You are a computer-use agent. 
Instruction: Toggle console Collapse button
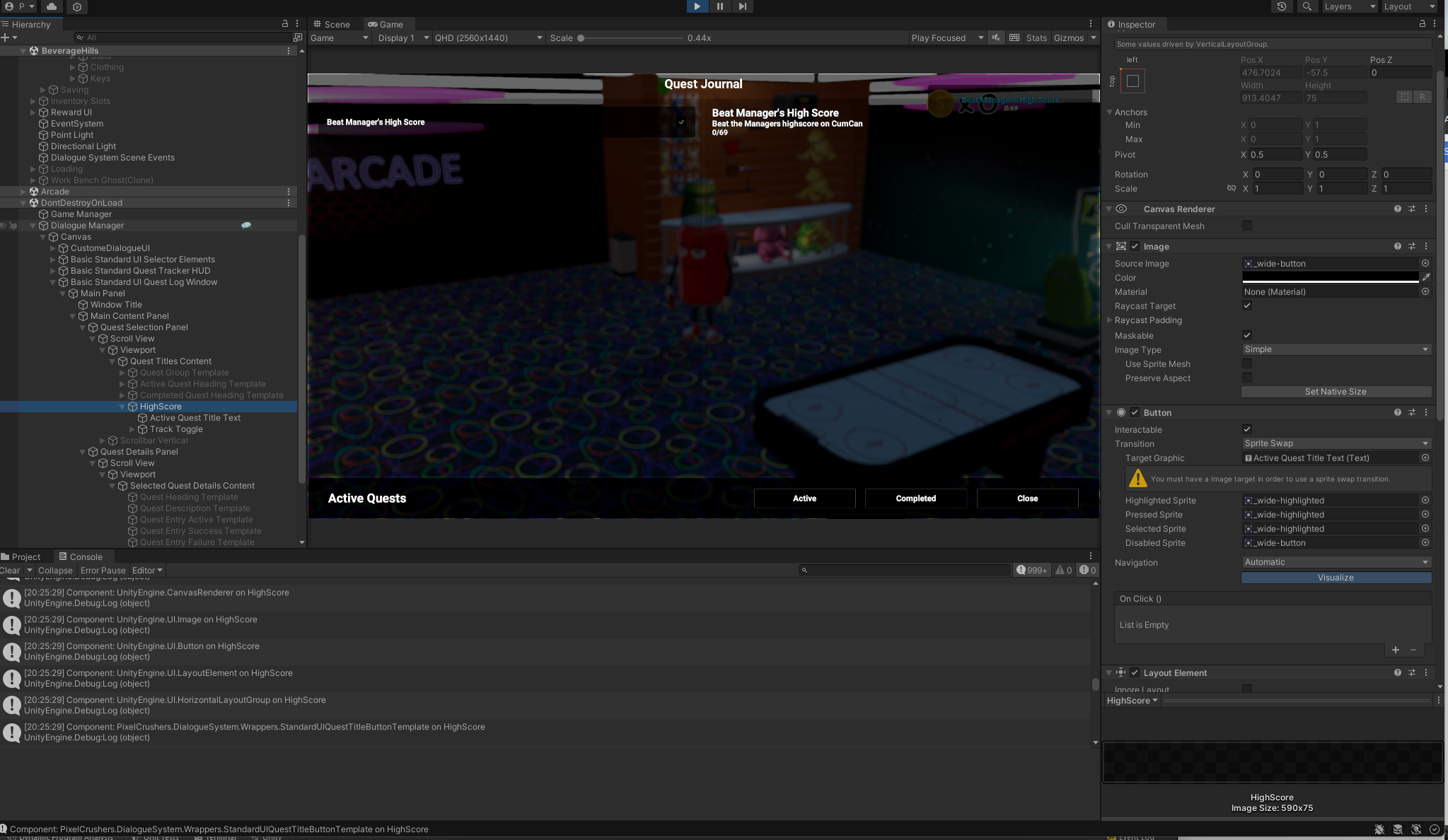55,571
